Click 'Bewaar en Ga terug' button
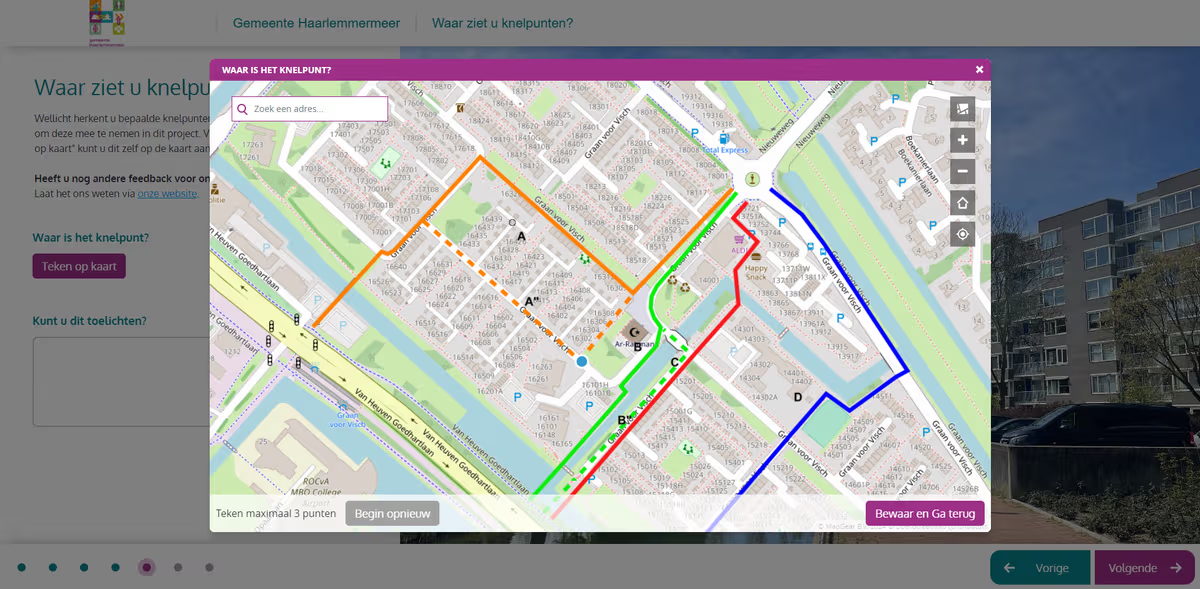 [925, 514]
